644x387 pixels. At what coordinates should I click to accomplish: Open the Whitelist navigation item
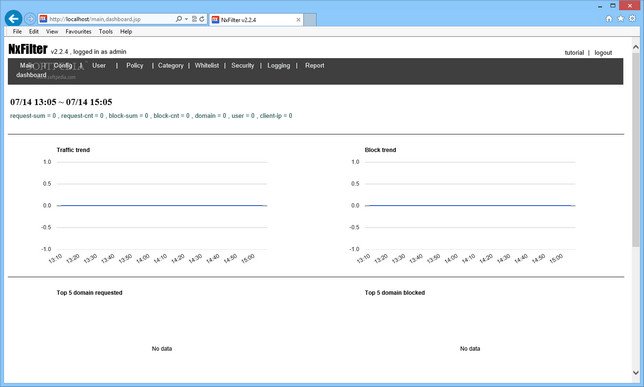207,65
